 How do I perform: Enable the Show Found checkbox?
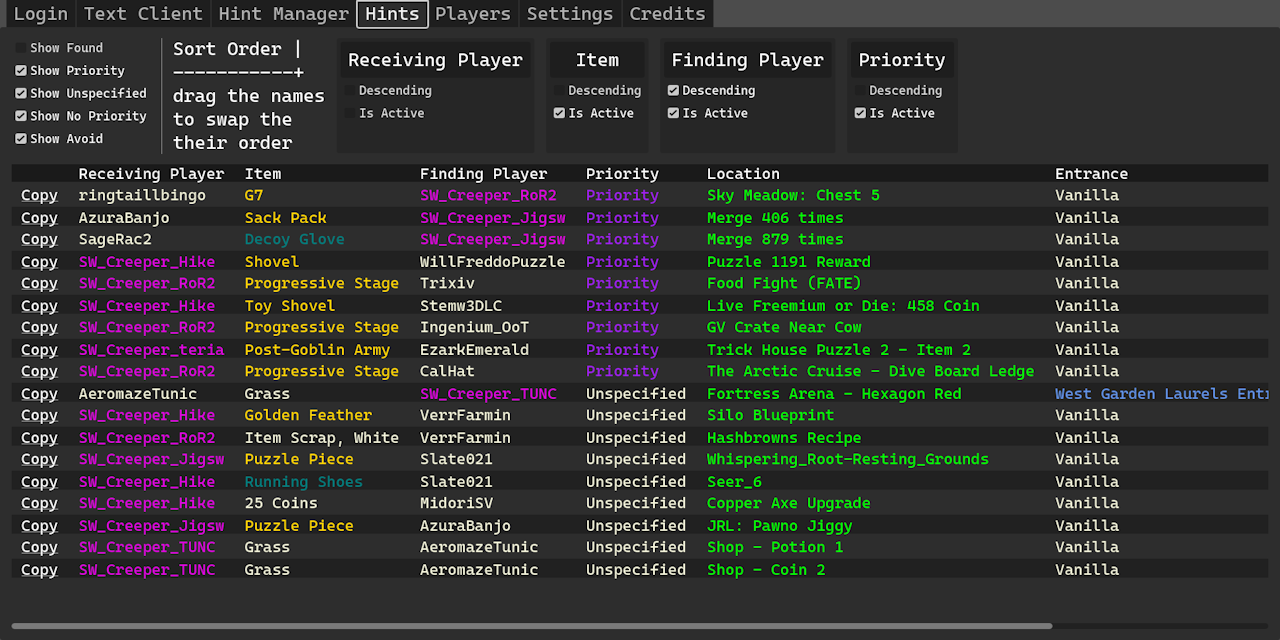pos(20,47)
